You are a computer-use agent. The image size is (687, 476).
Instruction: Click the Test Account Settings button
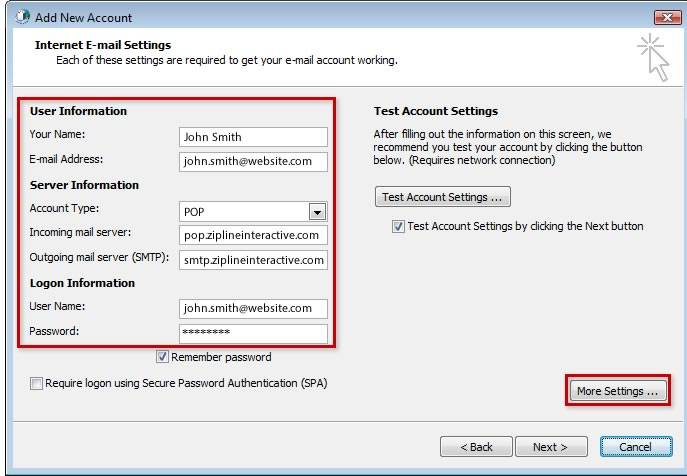[443, 197]
